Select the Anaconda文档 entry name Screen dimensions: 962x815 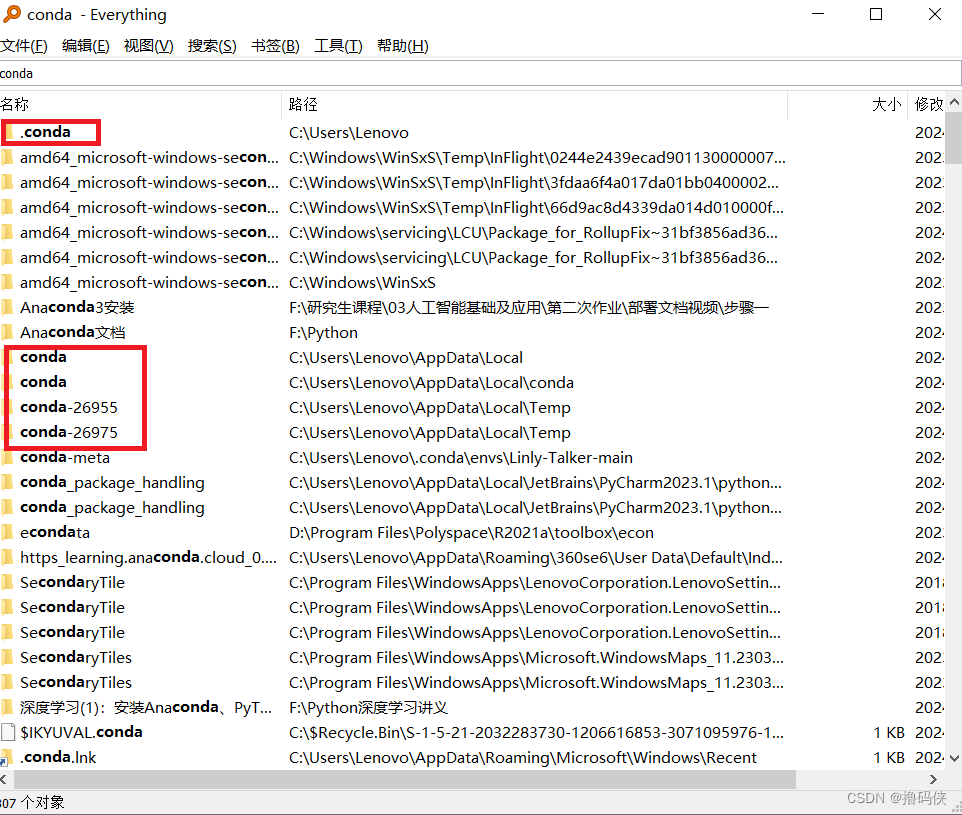pyautogui.click(x=72, y=332)
